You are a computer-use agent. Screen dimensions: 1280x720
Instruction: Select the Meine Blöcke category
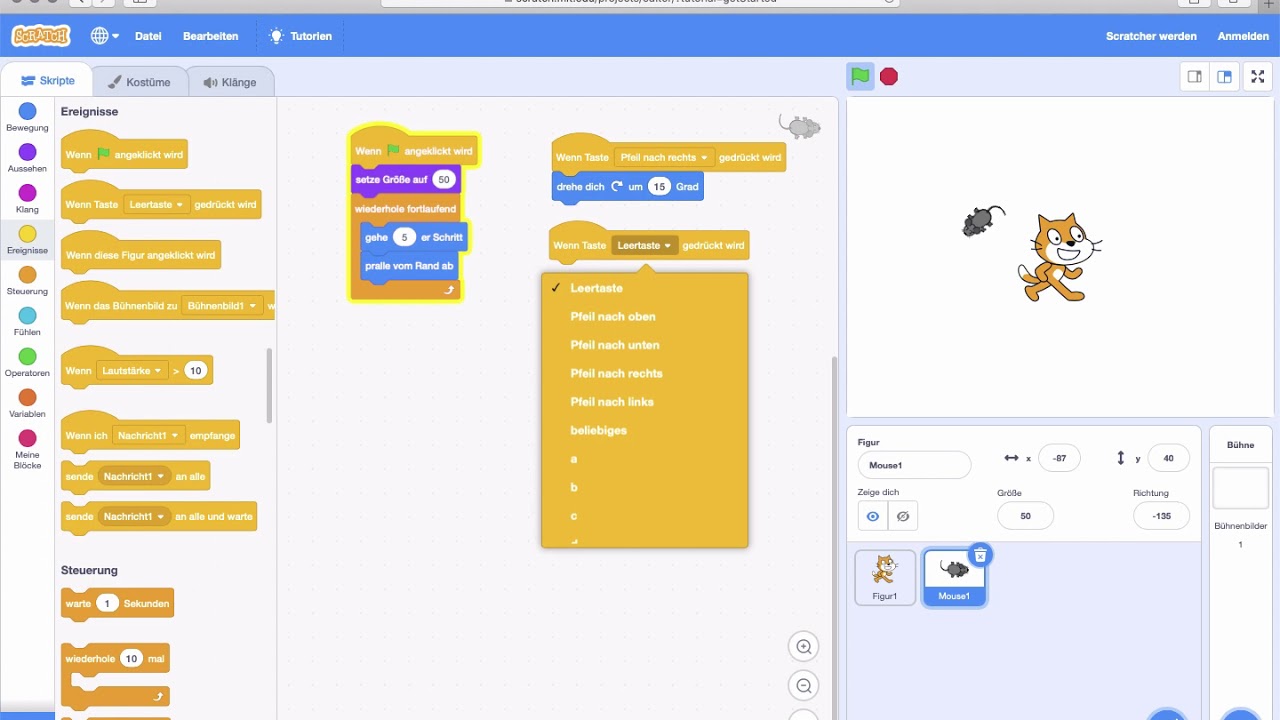click(x=27, y=449)
